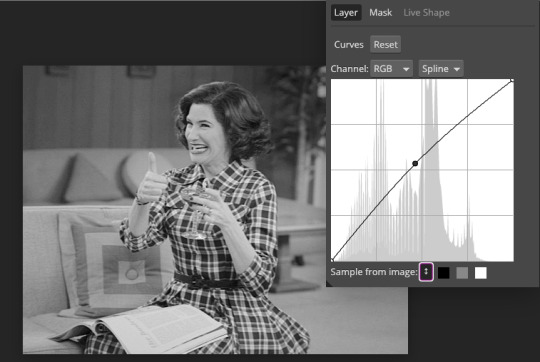Click the RGB dropdown arrow

point(406,69)
